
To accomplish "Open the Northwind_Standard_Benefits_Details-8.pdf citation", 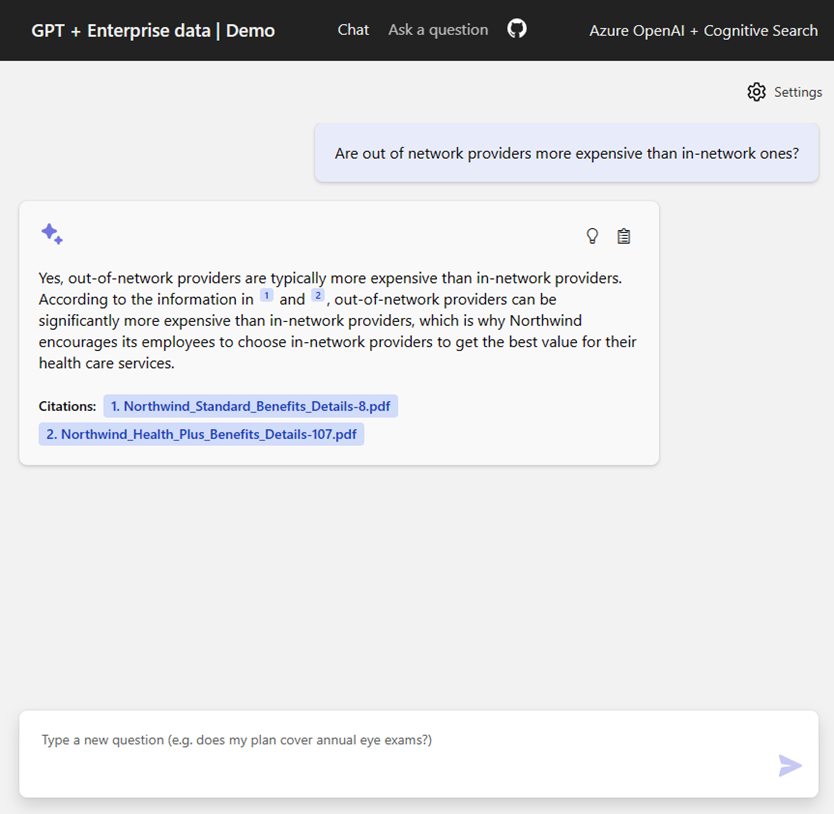I will point(250,406).
